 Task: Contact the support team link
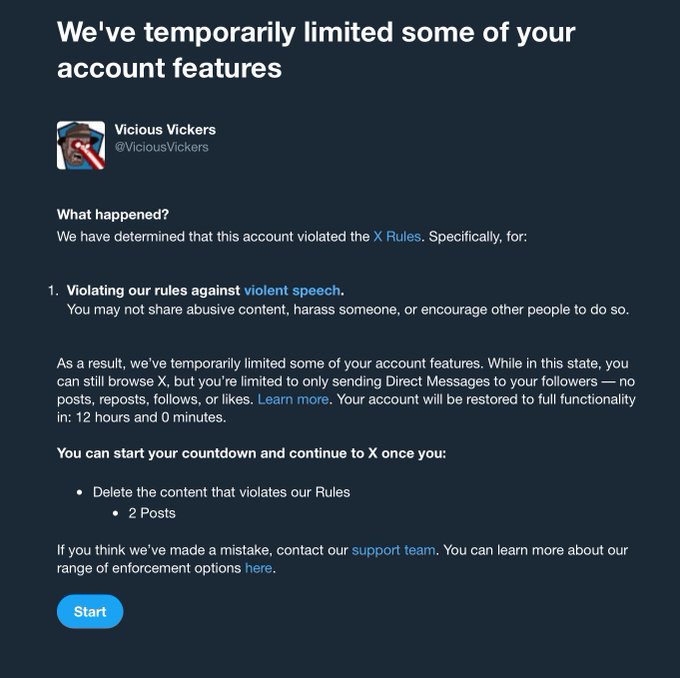(x=393, y=550)
